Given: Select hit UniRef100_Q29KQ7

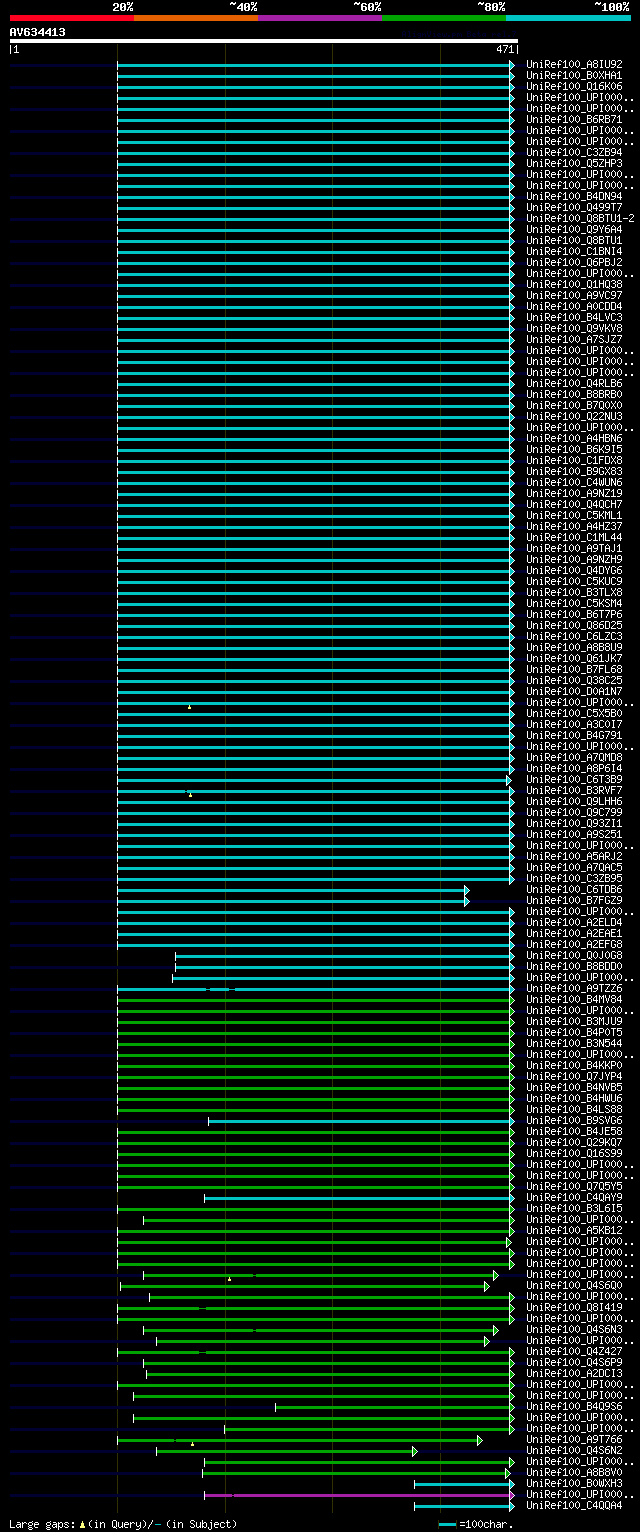Looking at the screenshot, I should point(574,1142).
